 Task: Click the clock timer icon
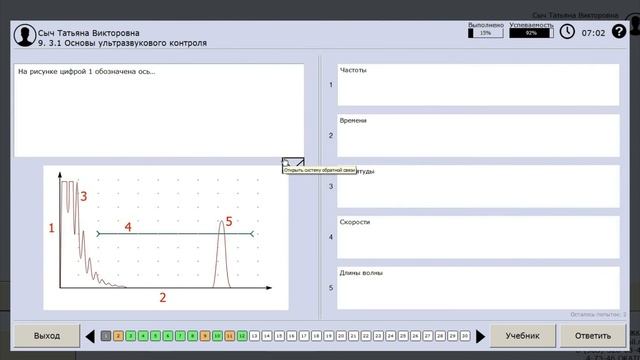(x=567, y=32)
